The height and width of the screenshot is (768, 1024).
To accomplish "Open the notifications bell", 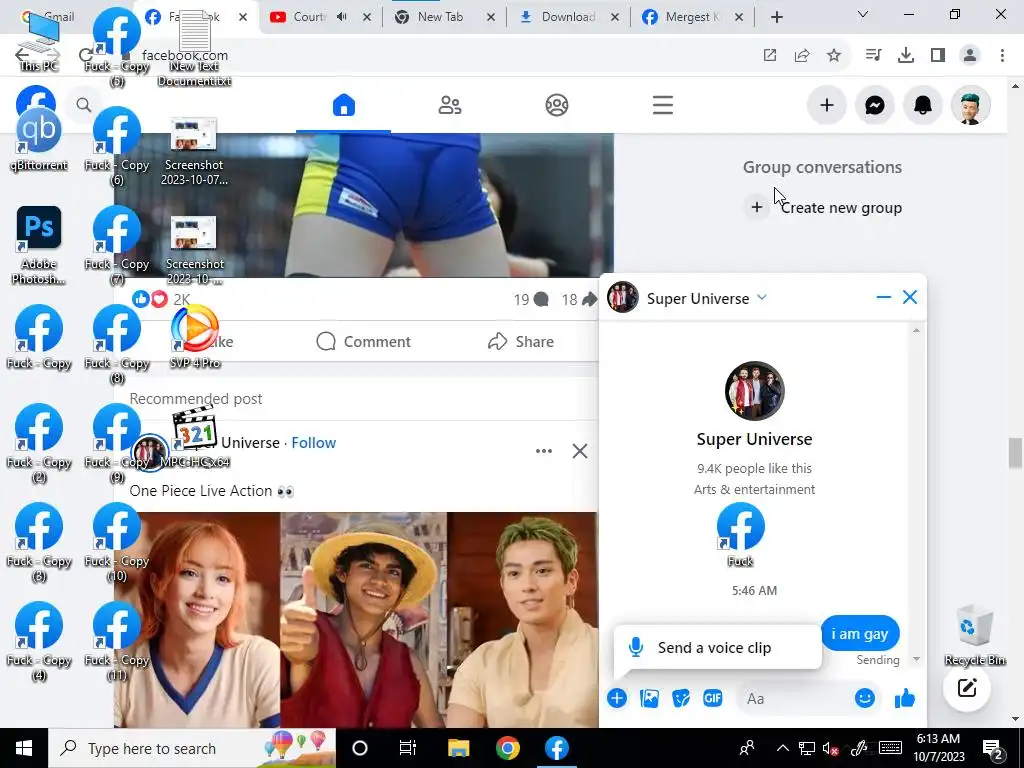I will click(922, 105).
